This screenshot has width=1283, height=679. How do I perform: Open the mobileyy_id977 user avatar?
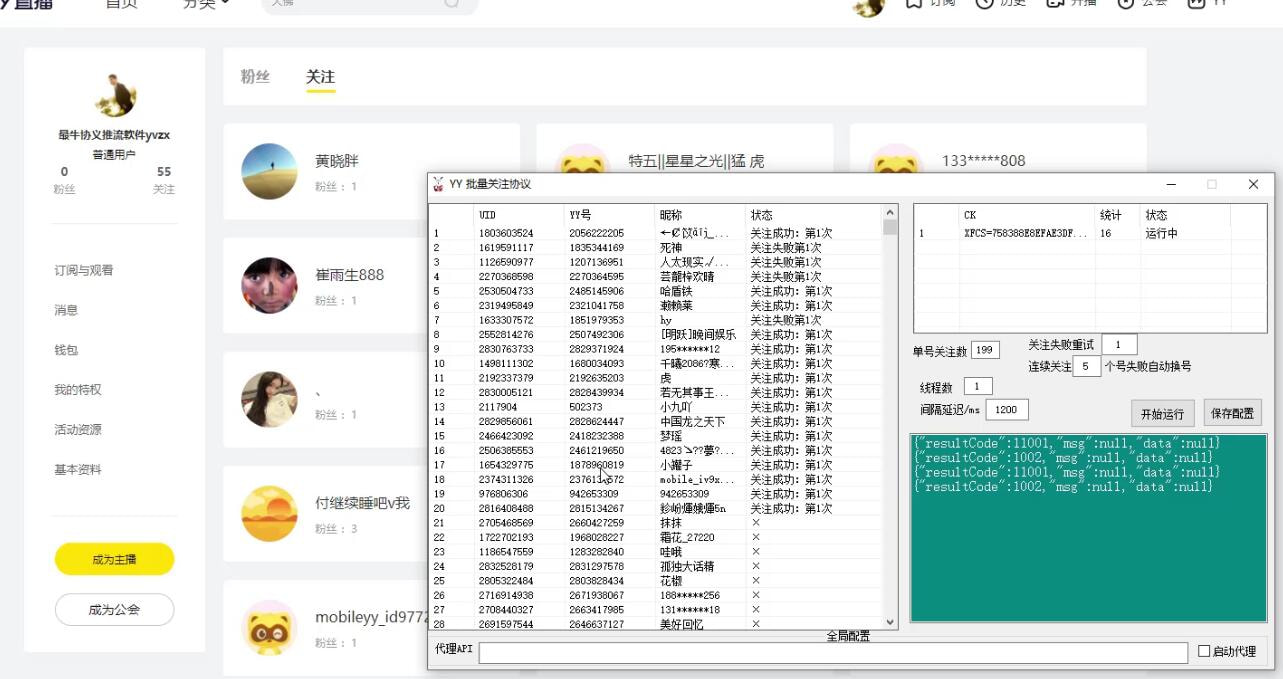tap(270, 627)
